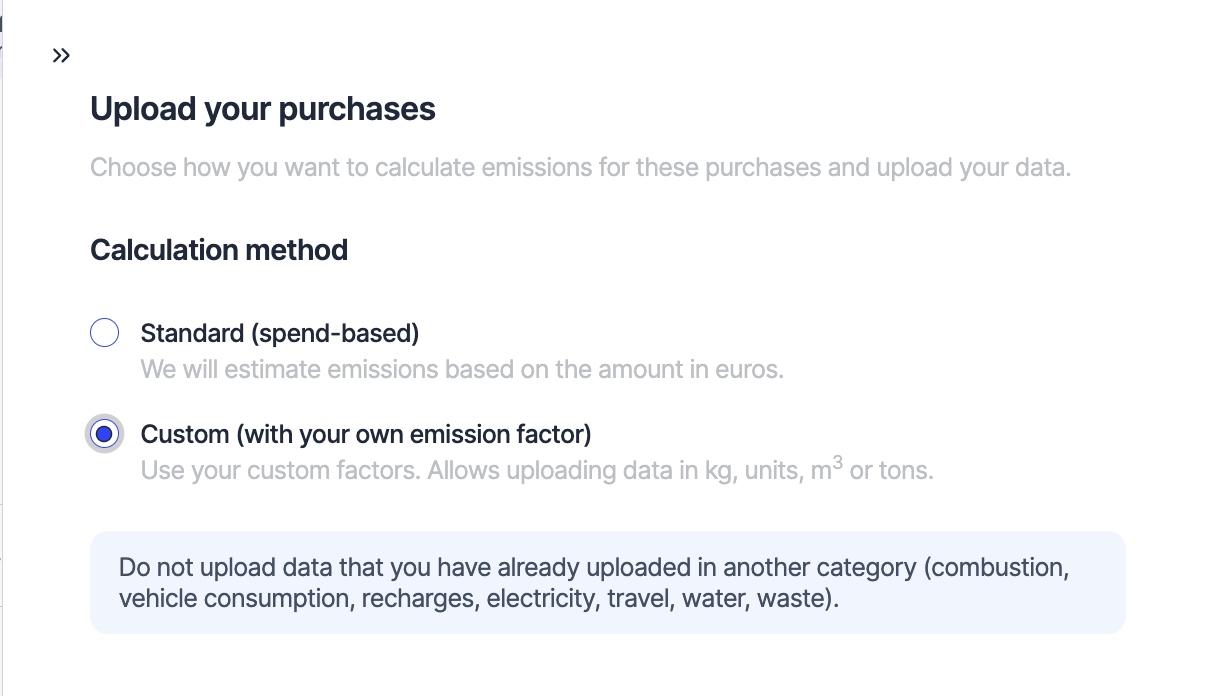Click the Calculation method heading
The width and height of the screenshot is (1212, 696).
point(218,249)
